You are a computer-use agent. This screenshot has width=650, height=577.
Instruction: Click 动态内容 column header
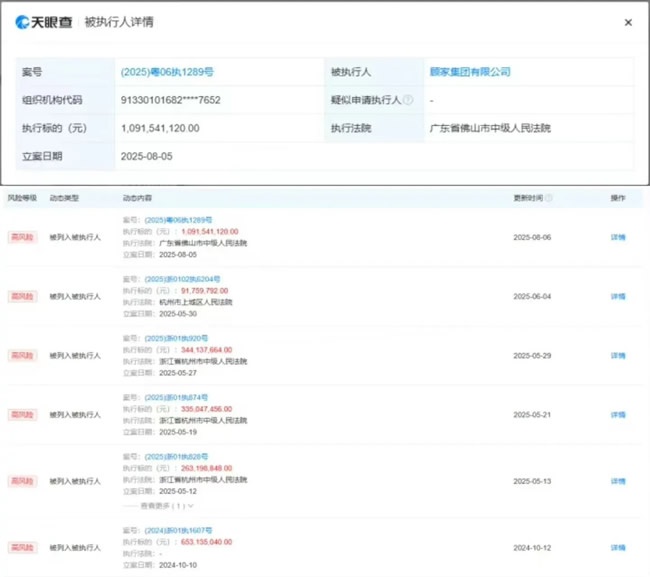137,198
